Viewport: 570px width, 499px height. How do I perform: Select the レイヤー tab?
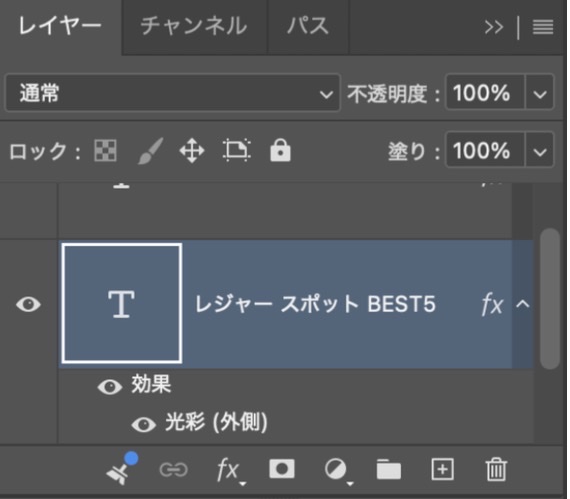[x=60, y=26]
